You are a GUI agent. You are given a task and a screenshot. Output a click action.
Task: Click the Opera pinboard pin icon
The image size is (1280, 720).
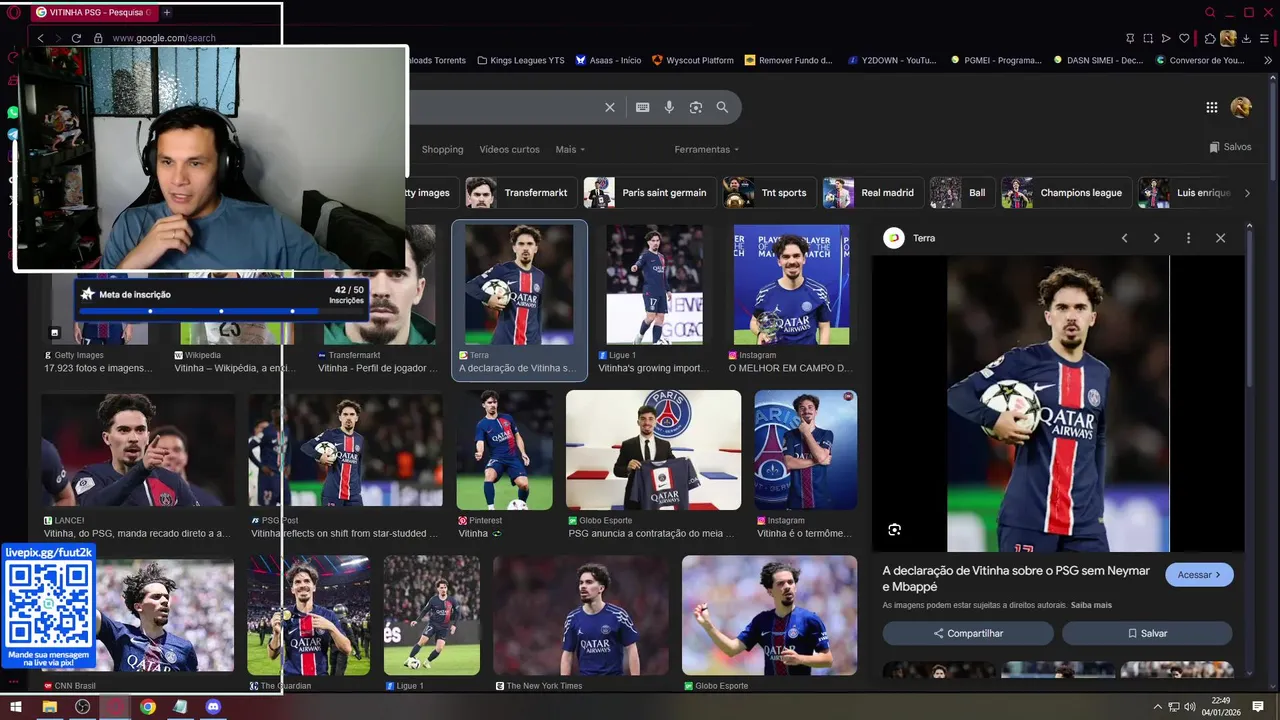(1130, 38)
